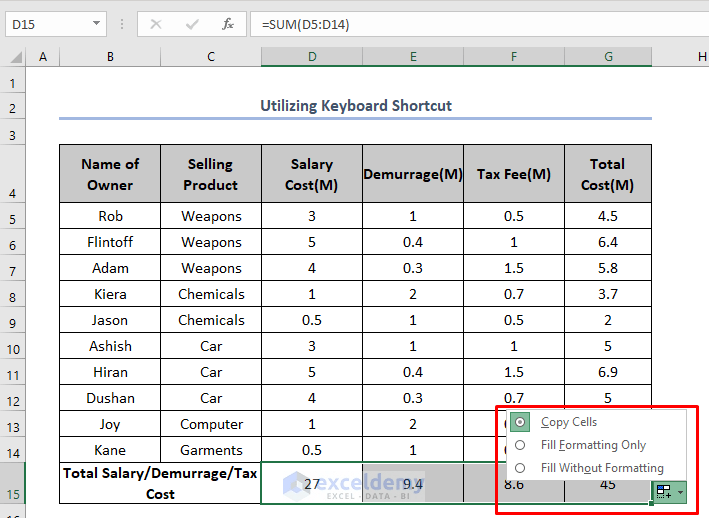Screen dimensions: 709x518
Task: Click Kiera's tax fee cell showing 0.7
Action: [514, 294]
